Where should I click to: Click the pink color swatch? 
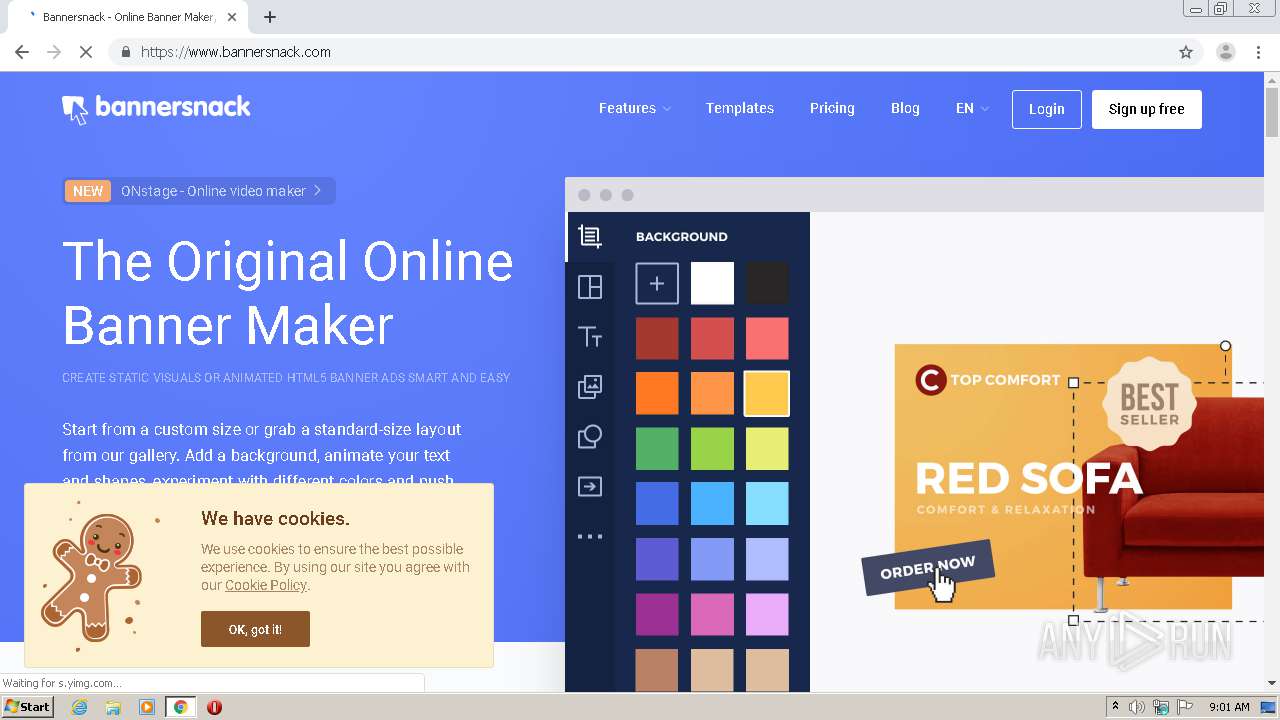click(712, 614)
